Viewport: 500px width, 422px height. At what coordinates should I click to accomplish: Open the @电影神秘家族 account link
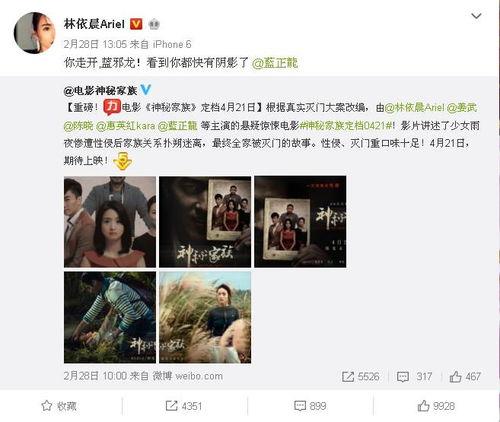pos(100,90)
